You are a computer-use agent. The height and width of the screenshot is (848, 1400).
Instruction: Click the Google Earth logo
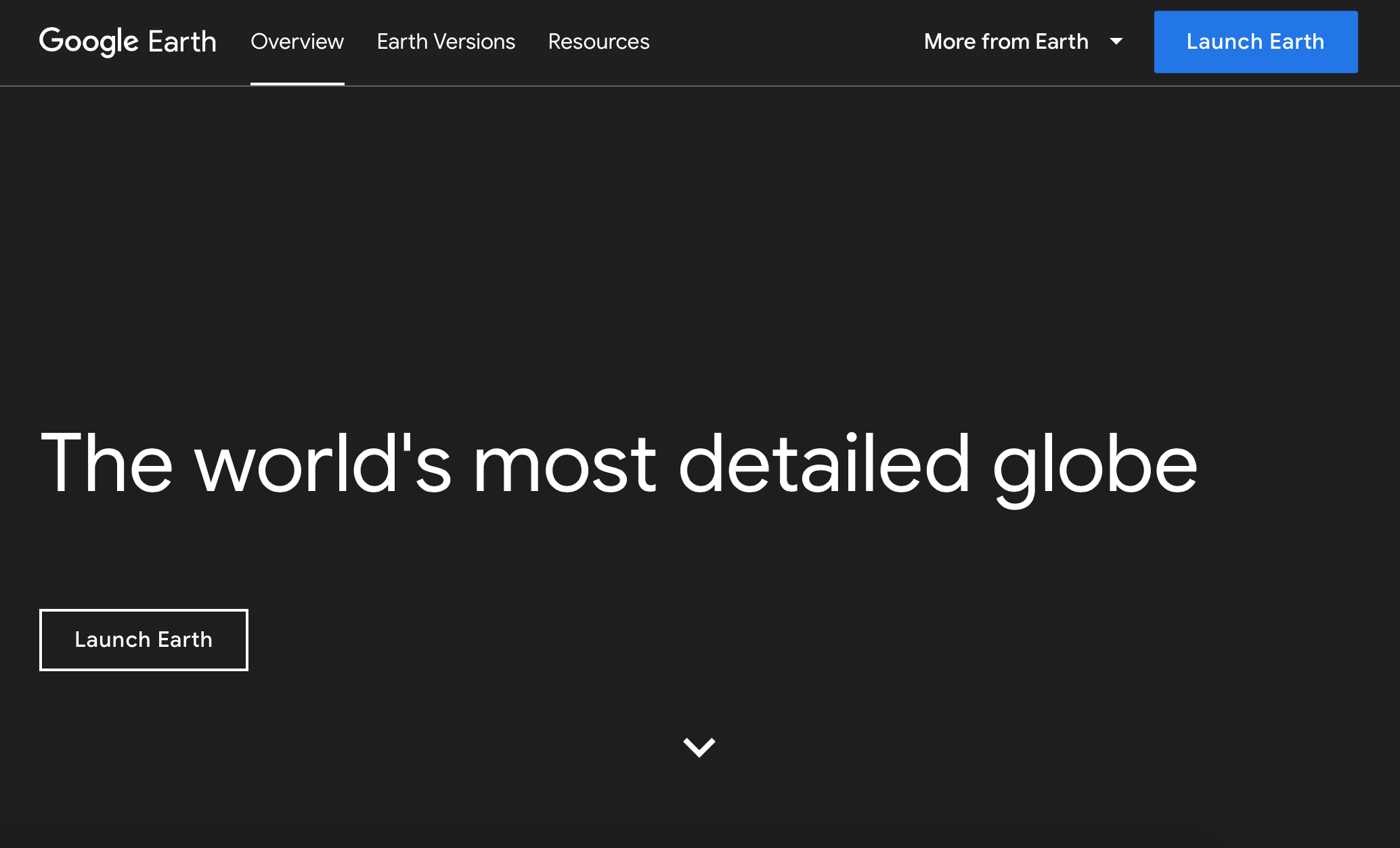point(128,42)
